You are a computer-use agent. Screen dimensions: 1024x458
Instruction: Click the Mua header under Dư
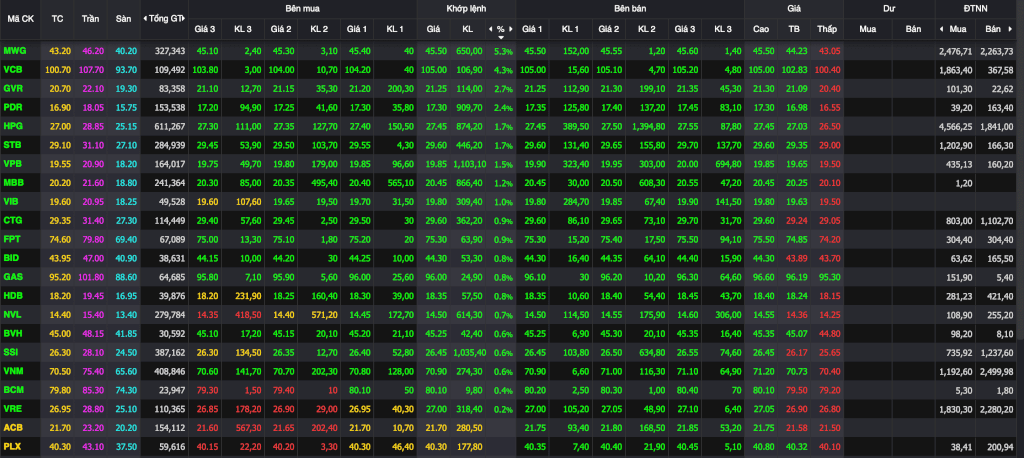pyautogui.click(x=868, y=29)
